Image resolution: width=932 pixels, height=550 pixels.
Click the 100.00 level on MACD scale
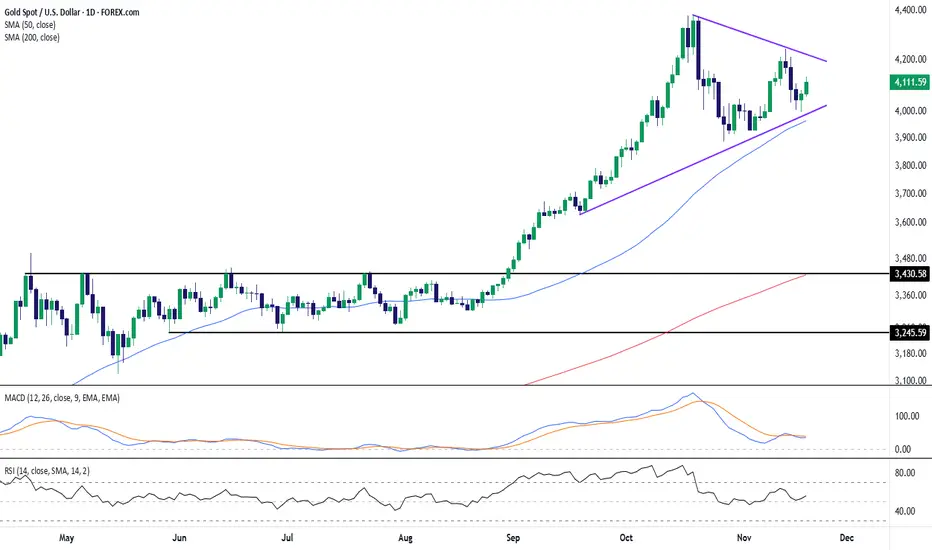(x=908, y=414)
